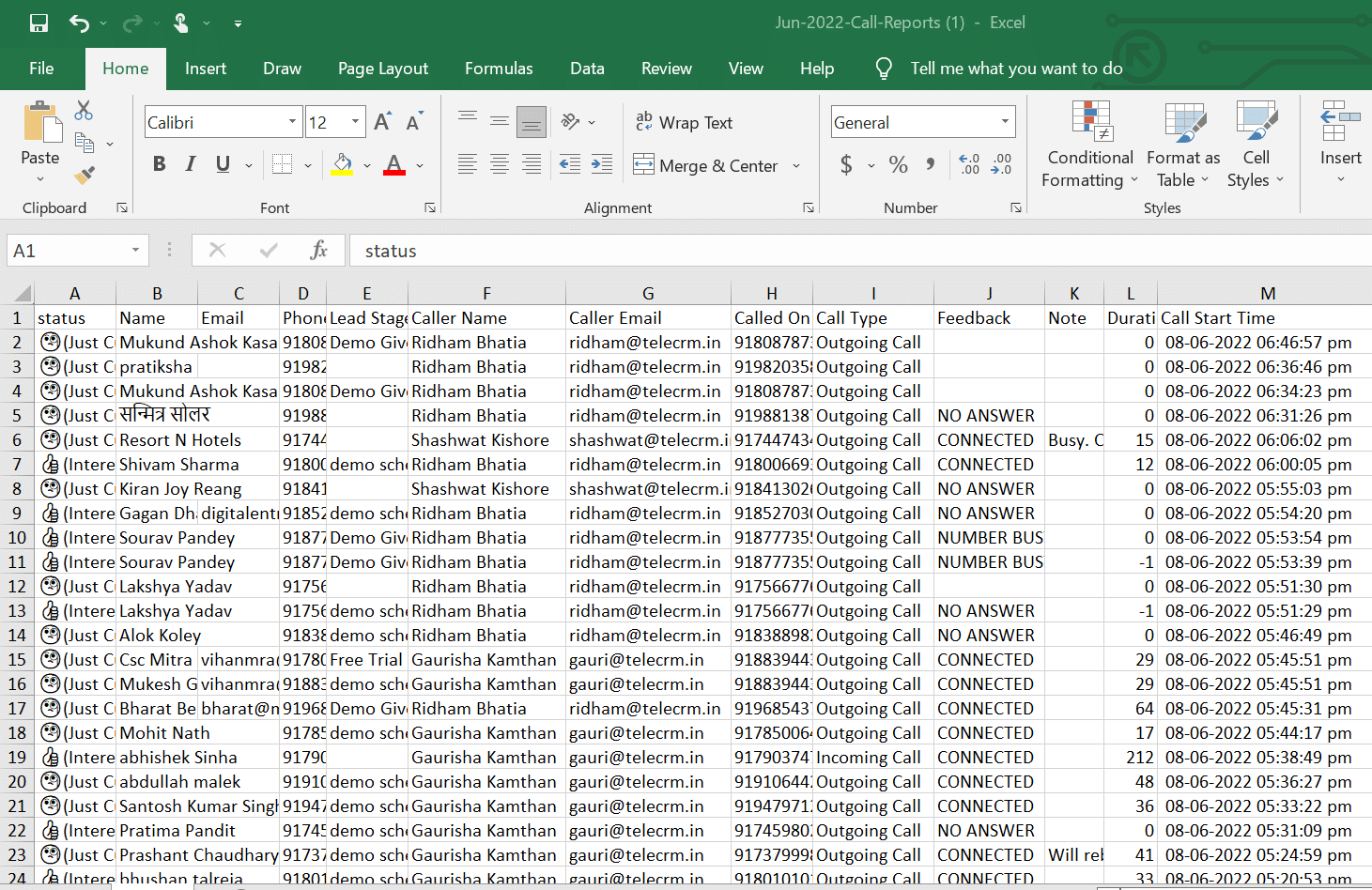Pick the red font color swatch
Image resolution: width=1372 pixels, height=890 pixels.
pos(393,173)
